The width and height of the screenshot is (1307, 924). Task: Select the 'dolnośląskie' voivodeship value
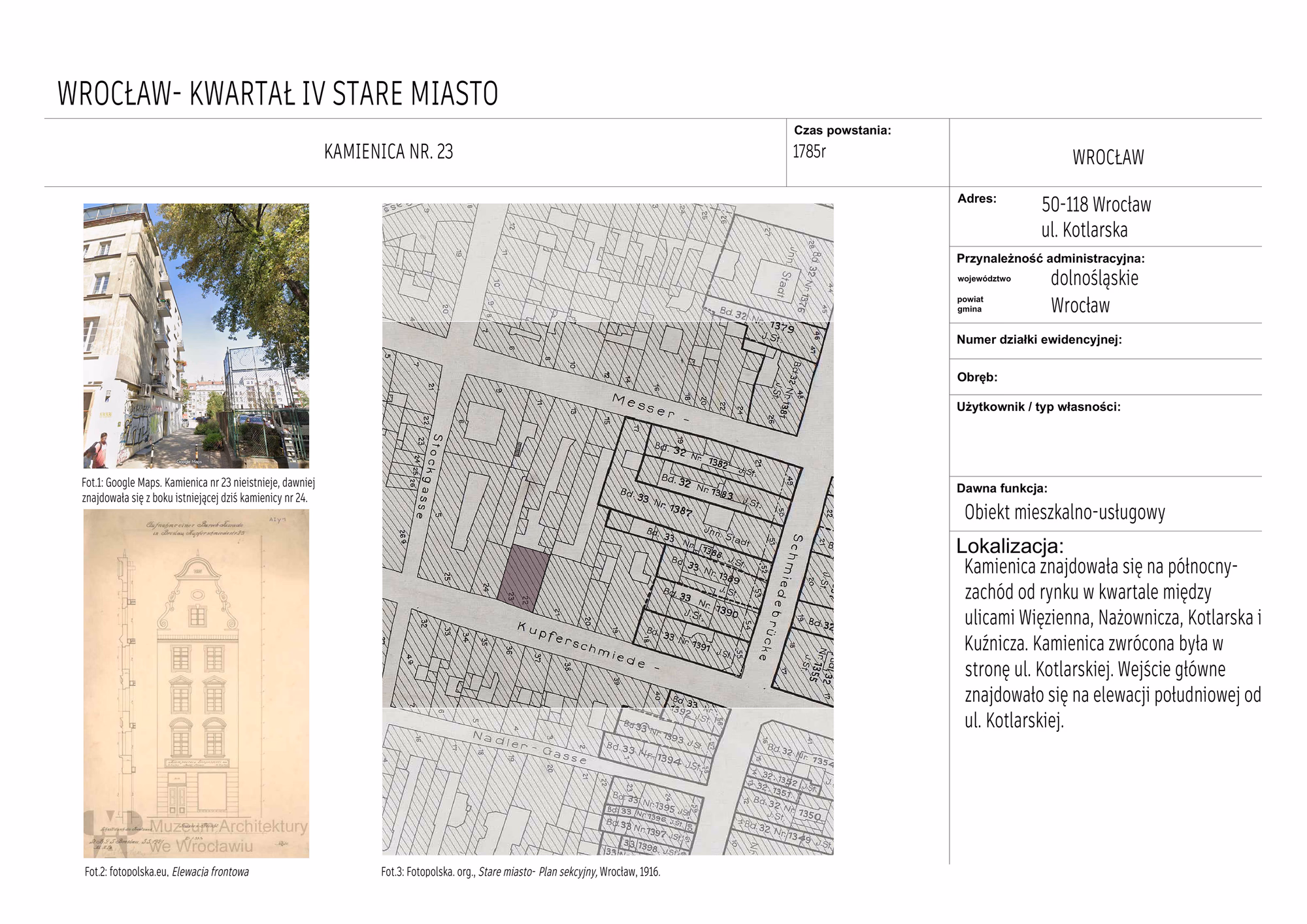click(x=1094, y=278)
